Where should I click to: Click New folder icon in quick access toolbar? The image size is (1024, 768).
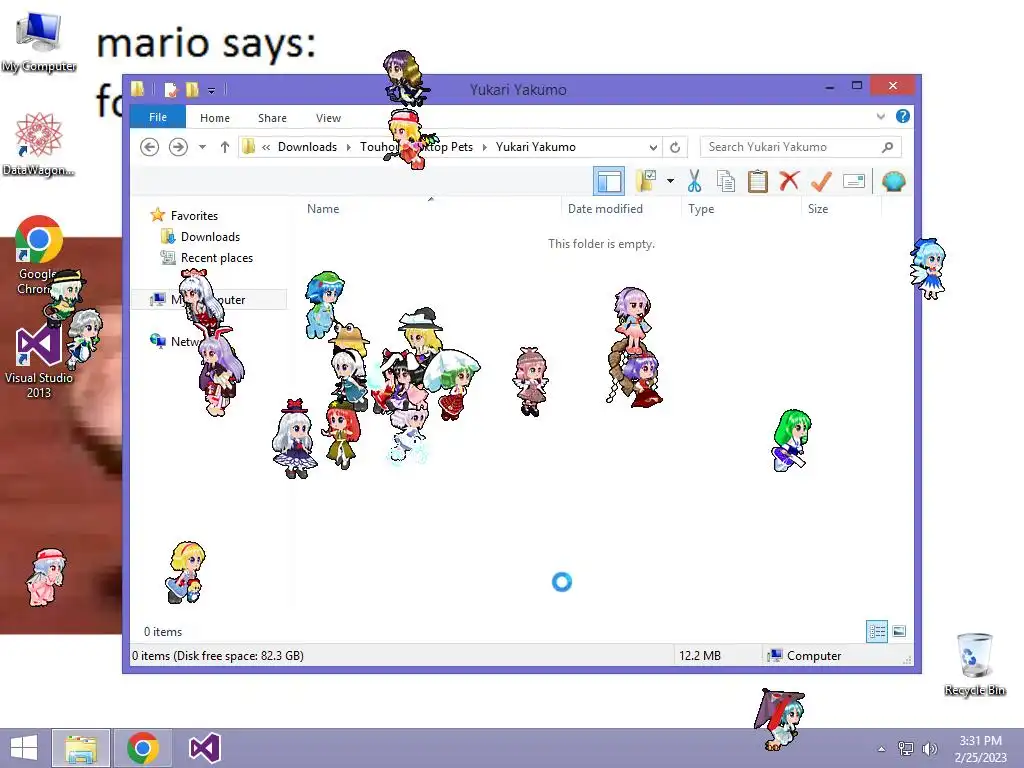click(x=192, y=89)
